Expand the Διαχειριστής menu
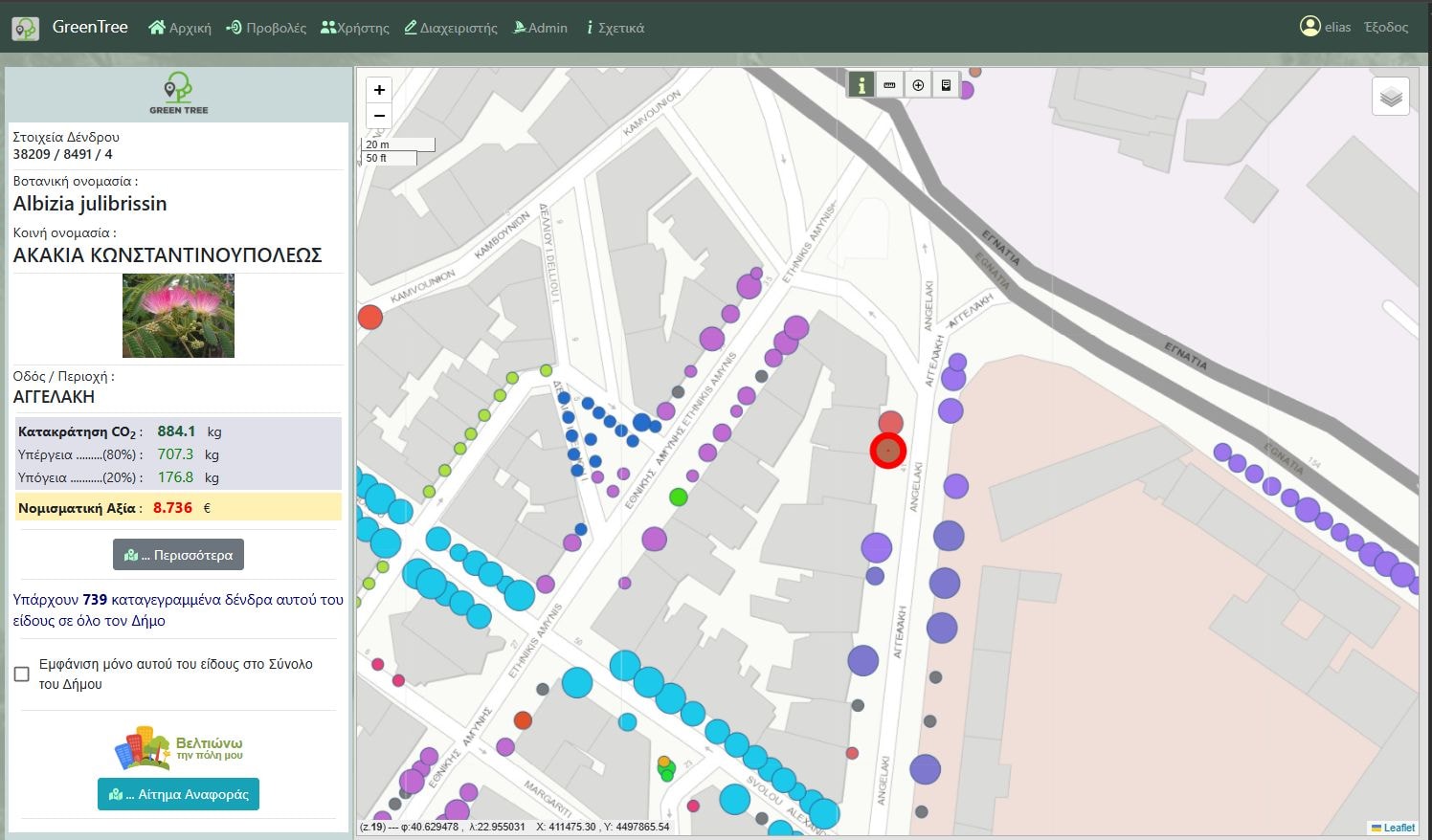The height and width of the screenshot is (840, 1432). [x=450, y=27]
